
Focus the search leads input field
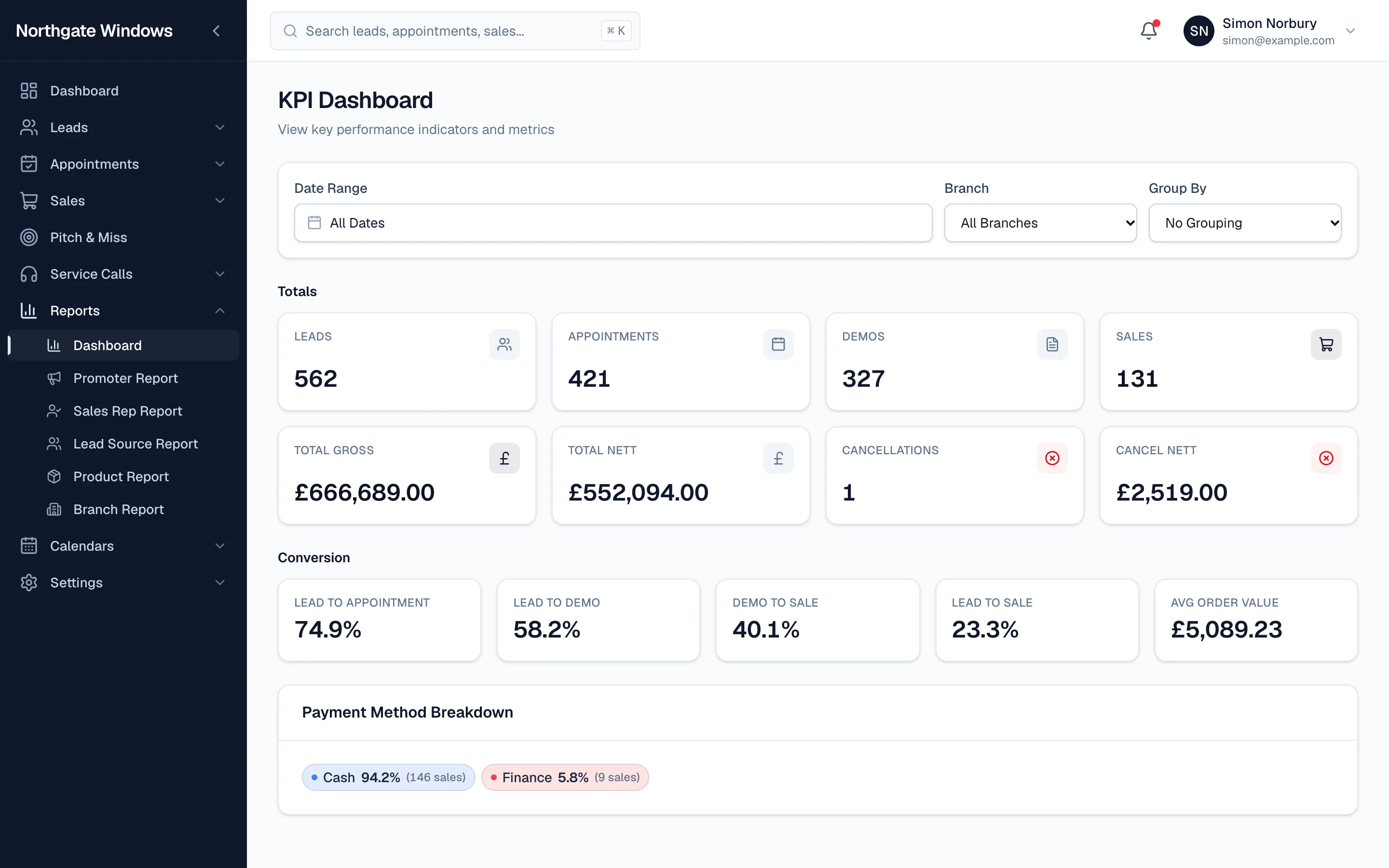(x=455, y=31)
